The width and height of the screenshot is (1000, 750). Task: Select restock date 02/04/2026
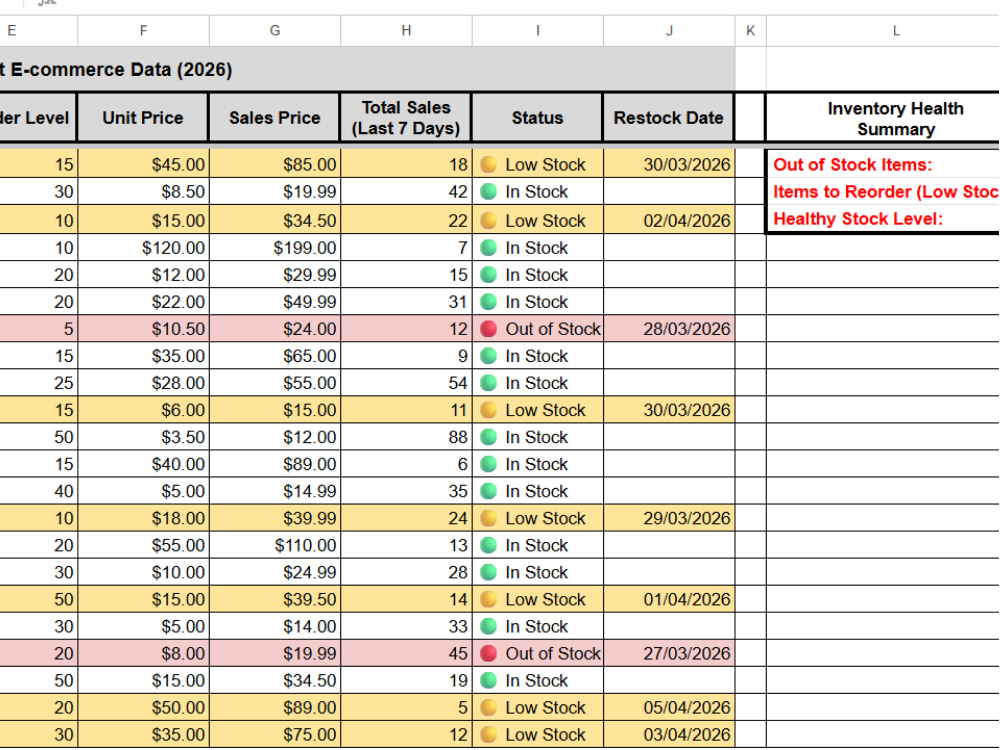669,221
